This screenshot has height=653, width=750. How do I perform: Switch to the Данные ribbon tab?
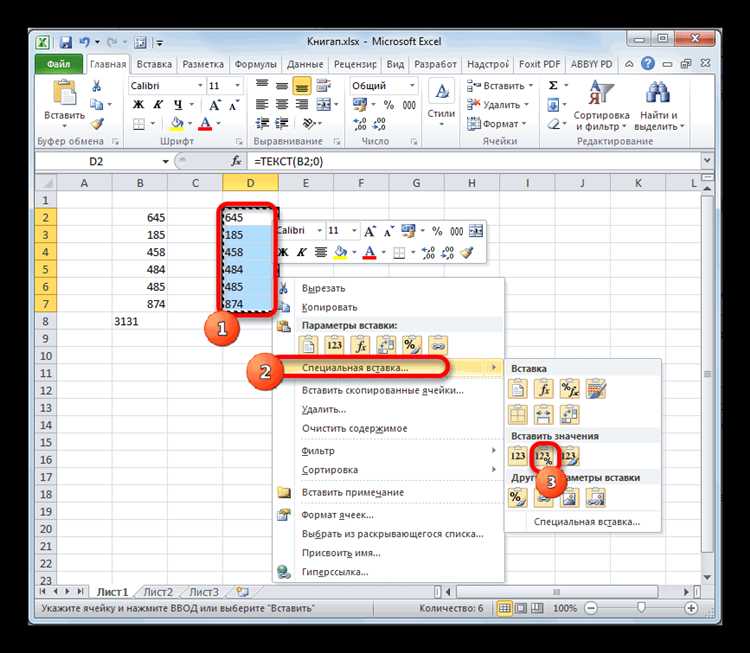point(305,64)
